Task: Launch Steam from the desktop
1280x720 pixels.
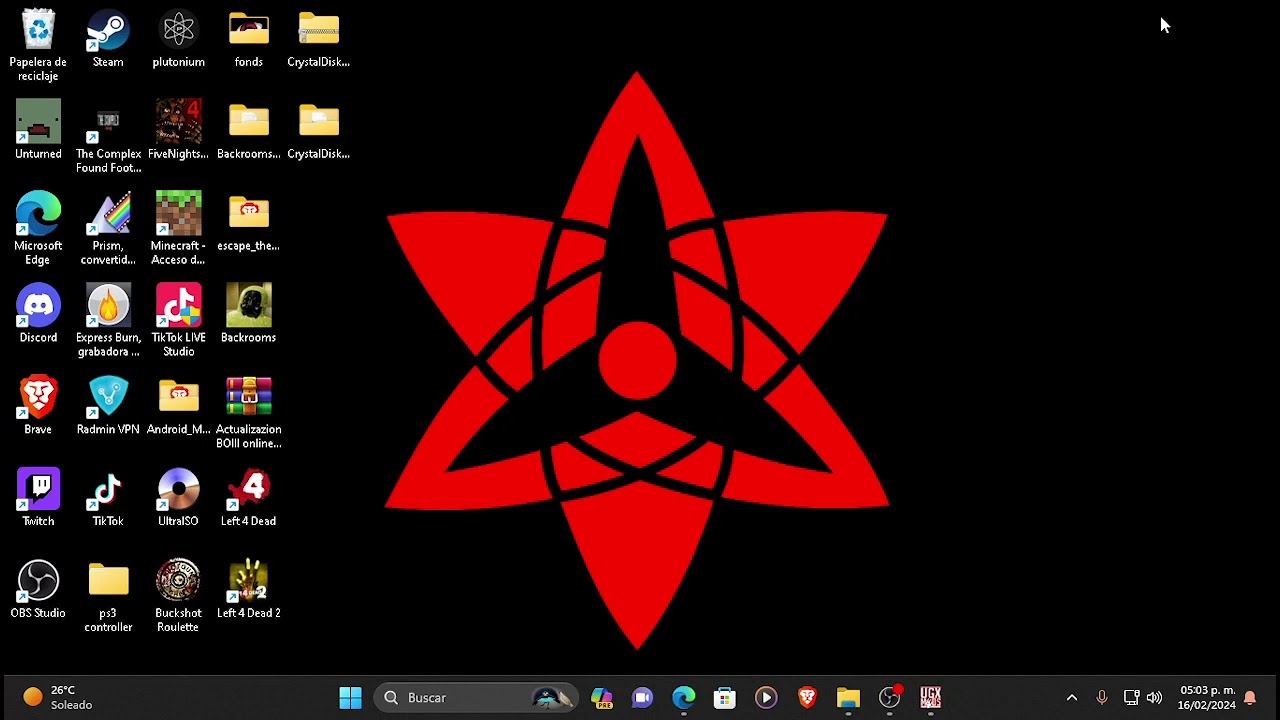Action: 108,30
